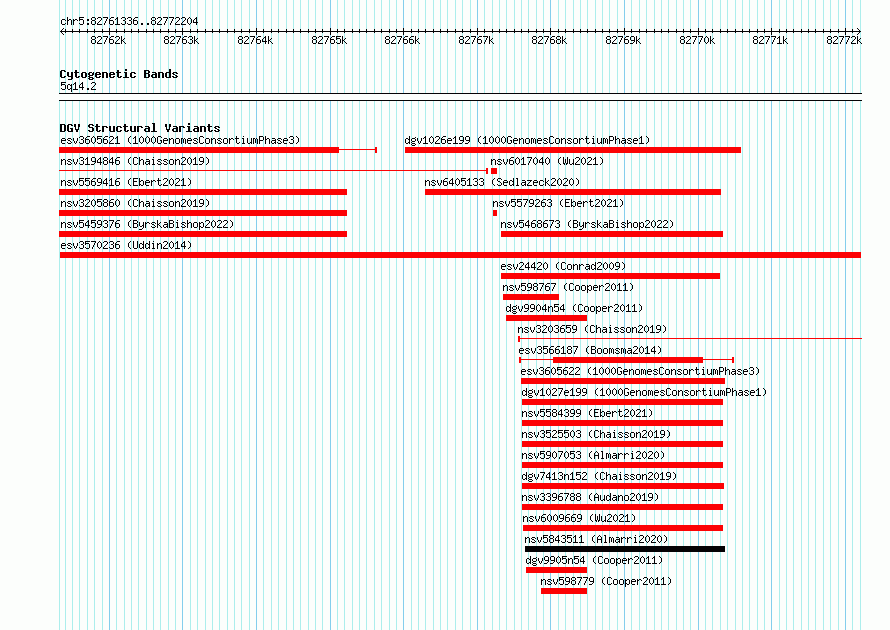The height and width of the screenshot is (630, 890).
Task: Open nsv5569416 (Ebert2021) variant
Action: (x=126, y=182)
